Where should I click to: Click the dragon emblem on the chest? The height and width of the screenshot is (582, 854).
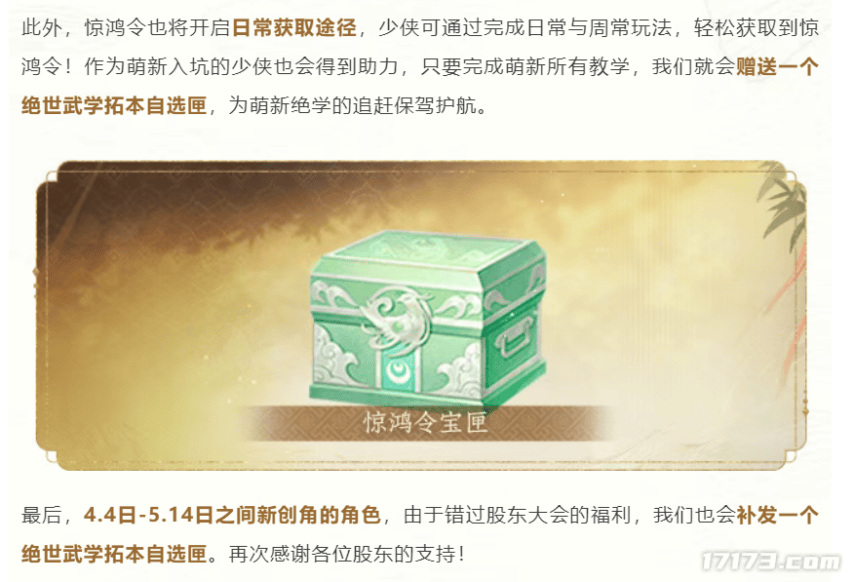(x=393, y=318)
